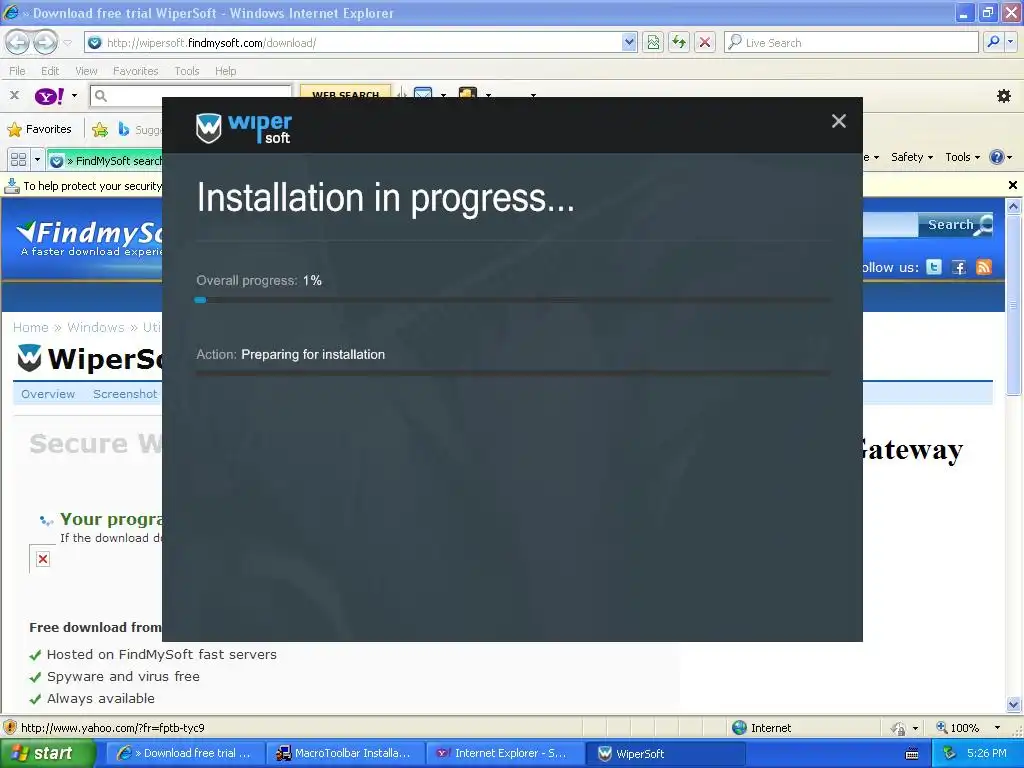Close the information bar

(x=1012, y=185)
